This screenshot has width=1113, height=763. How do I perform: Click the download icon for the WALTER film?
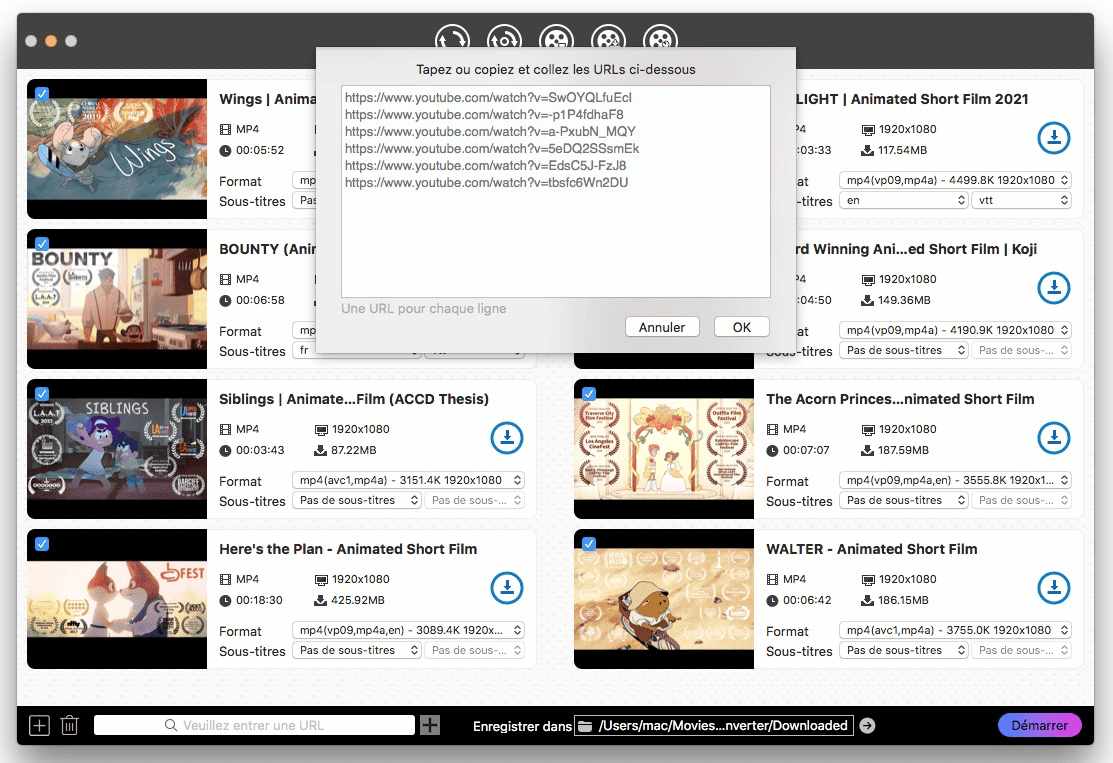point(1053,588)
